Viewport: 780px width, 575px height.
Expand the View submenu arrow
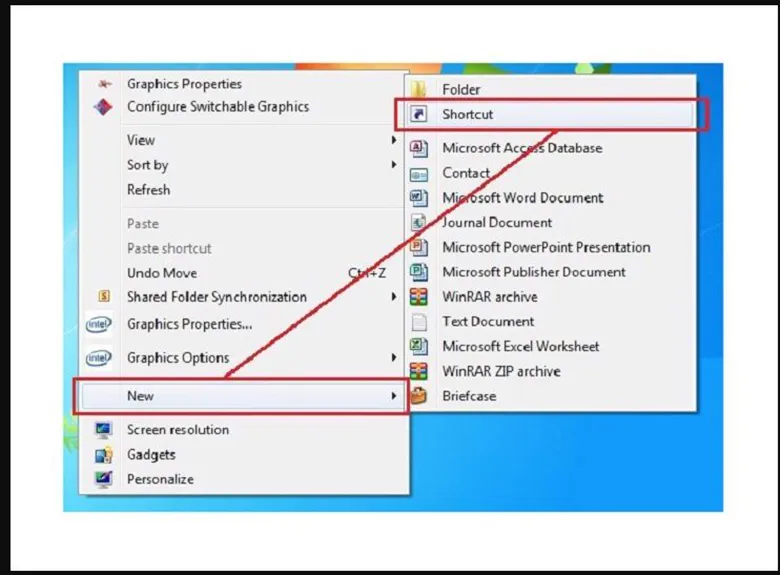click(393, 140)
